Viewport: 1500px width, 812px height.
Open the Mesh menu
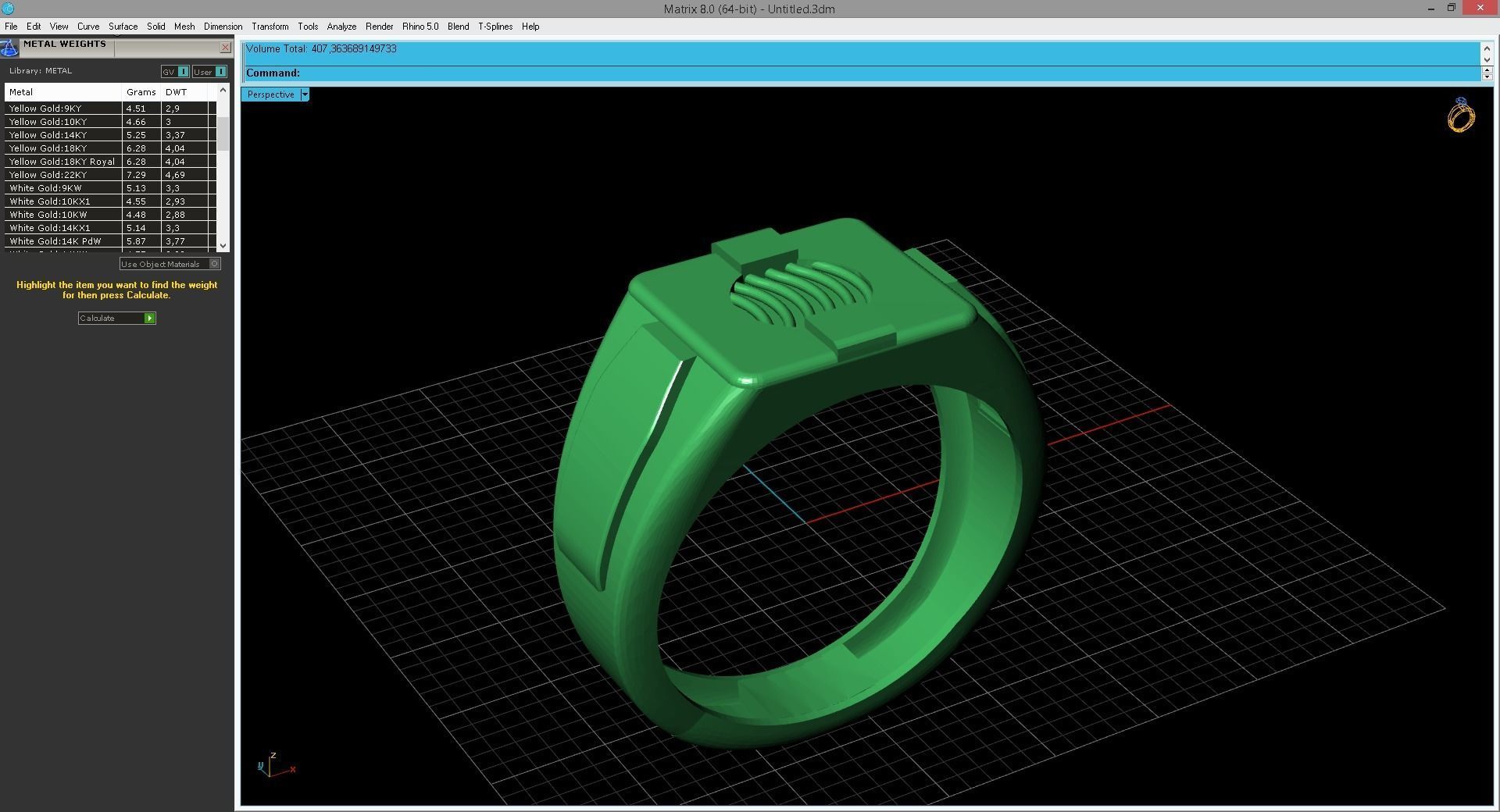pyautogui.click(x=184, y=27)
